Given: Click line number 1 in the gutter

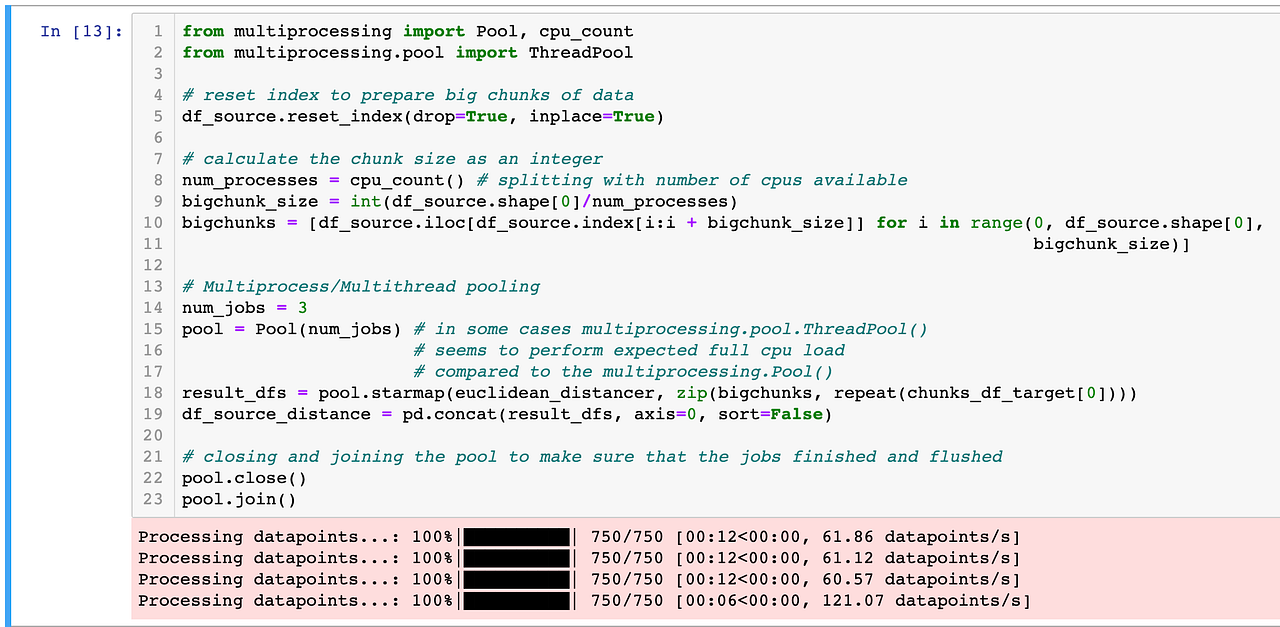Looking at the screenshot, I should (157, 31).
